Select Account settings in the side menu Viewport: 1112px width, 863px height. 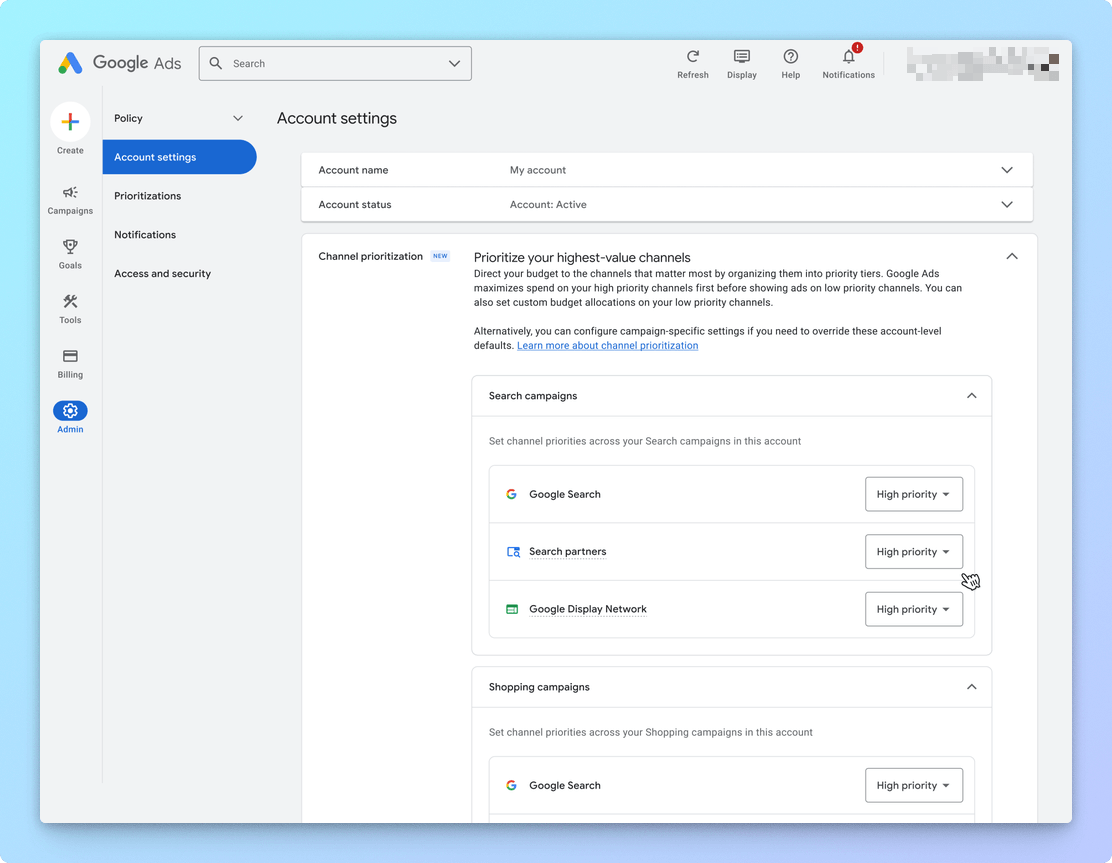pyautogui.click(x=179, y=157)
